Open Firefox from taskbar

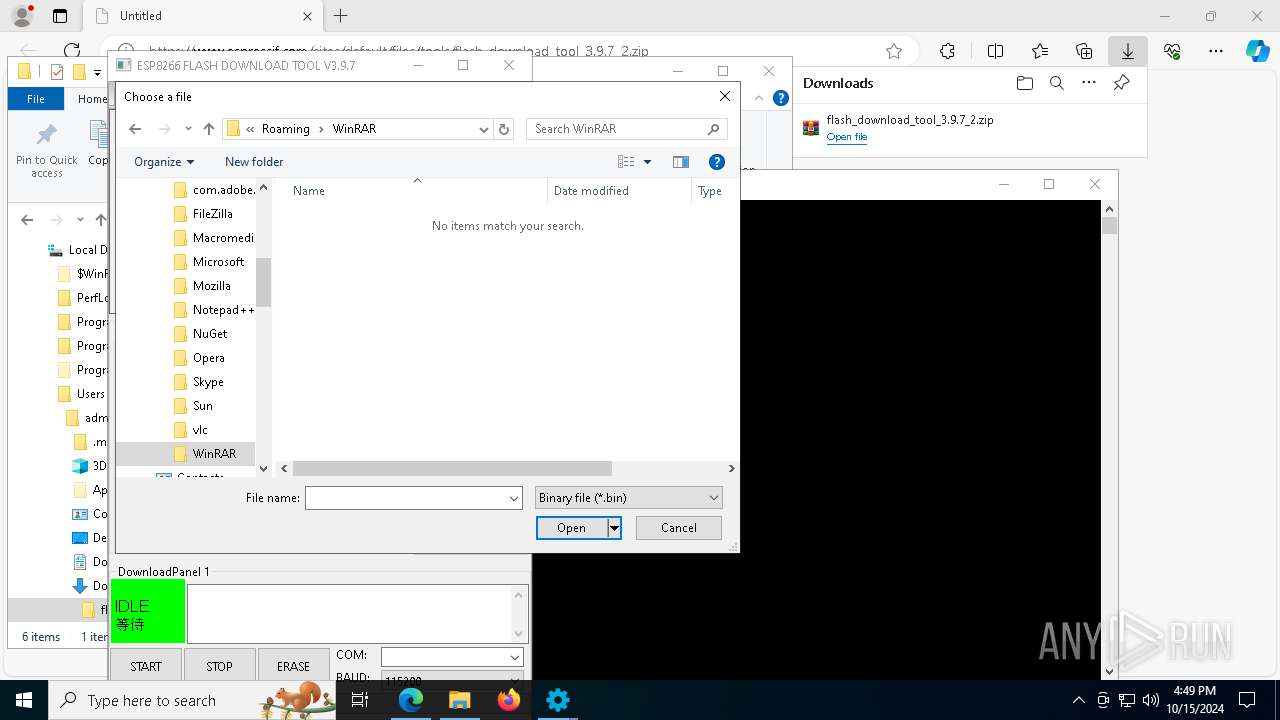click(508, 700)
